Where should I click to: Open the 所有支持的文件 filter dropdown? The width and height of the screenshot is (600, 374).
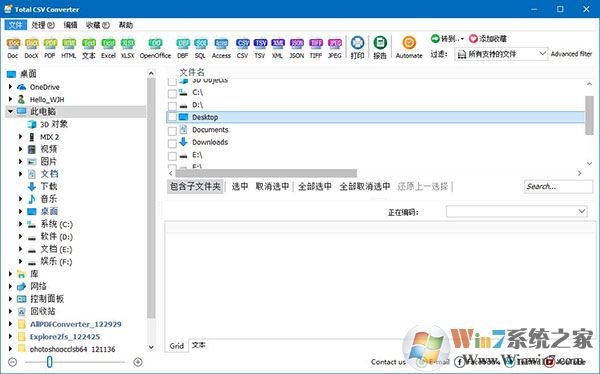(x=501, y=54)
